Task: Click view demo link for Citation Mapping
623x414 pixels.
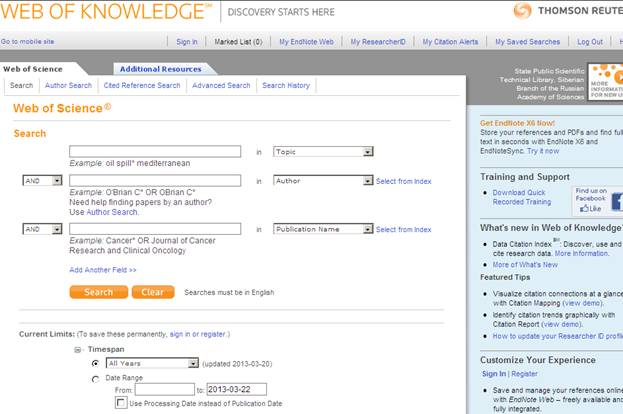Action: click(583, 303)
